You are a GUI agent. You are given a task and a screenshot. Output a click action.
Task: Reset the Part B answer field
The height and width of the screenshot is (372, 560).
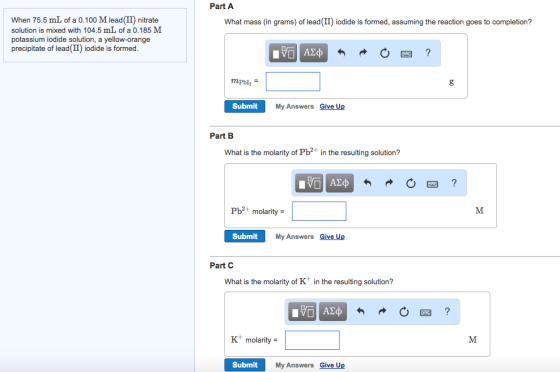point(411,183)
